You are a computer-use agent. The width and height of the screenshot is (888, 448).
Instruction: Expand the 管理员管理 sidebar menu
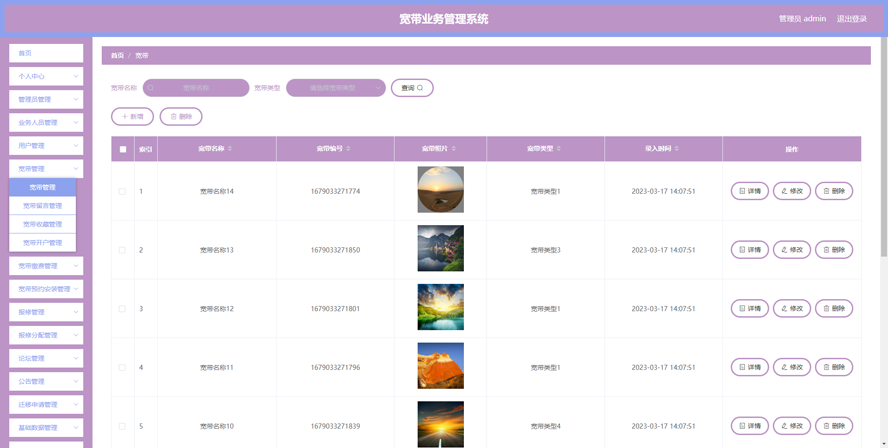pos(46,99)
